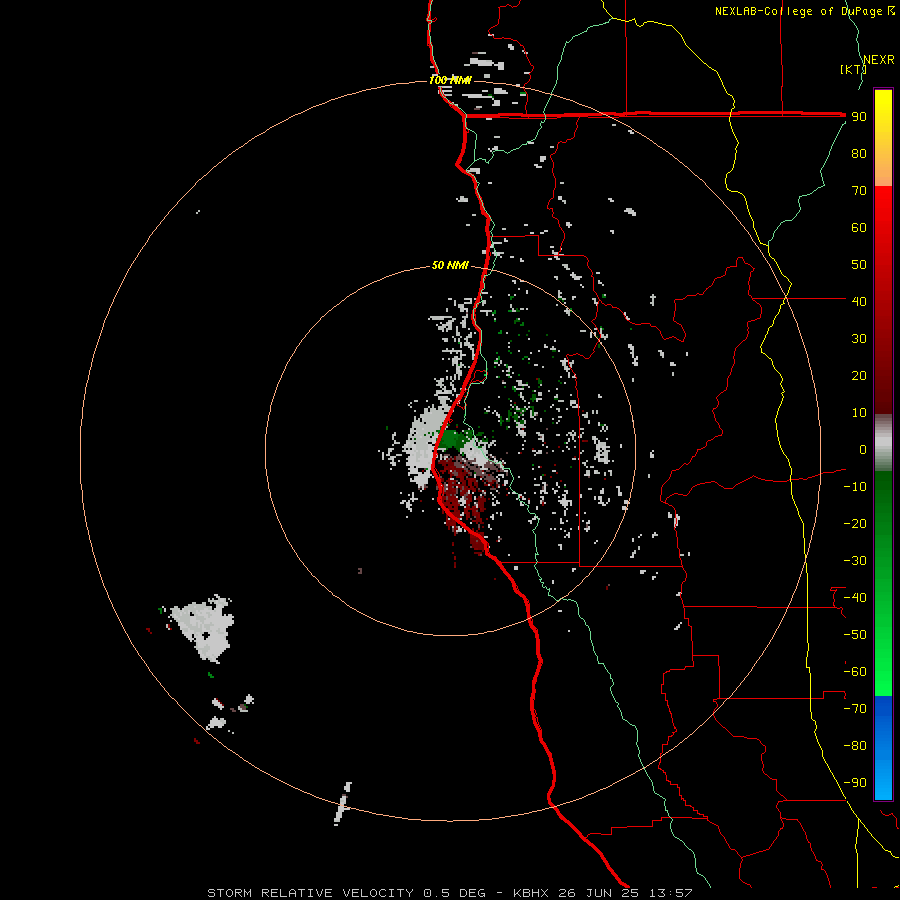Click the 90 value on the velocity scale
The width and height of the screenshot is (900, 900).
click(859, 117)
